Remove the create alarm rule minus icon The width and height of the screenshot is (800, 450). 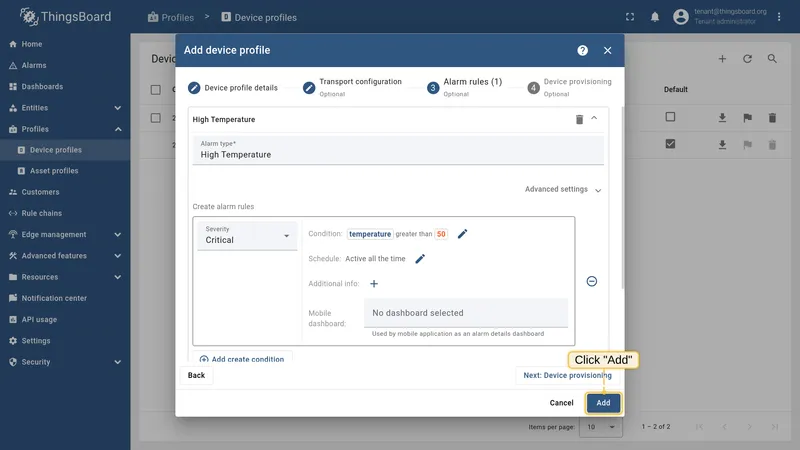pos(591,281)
